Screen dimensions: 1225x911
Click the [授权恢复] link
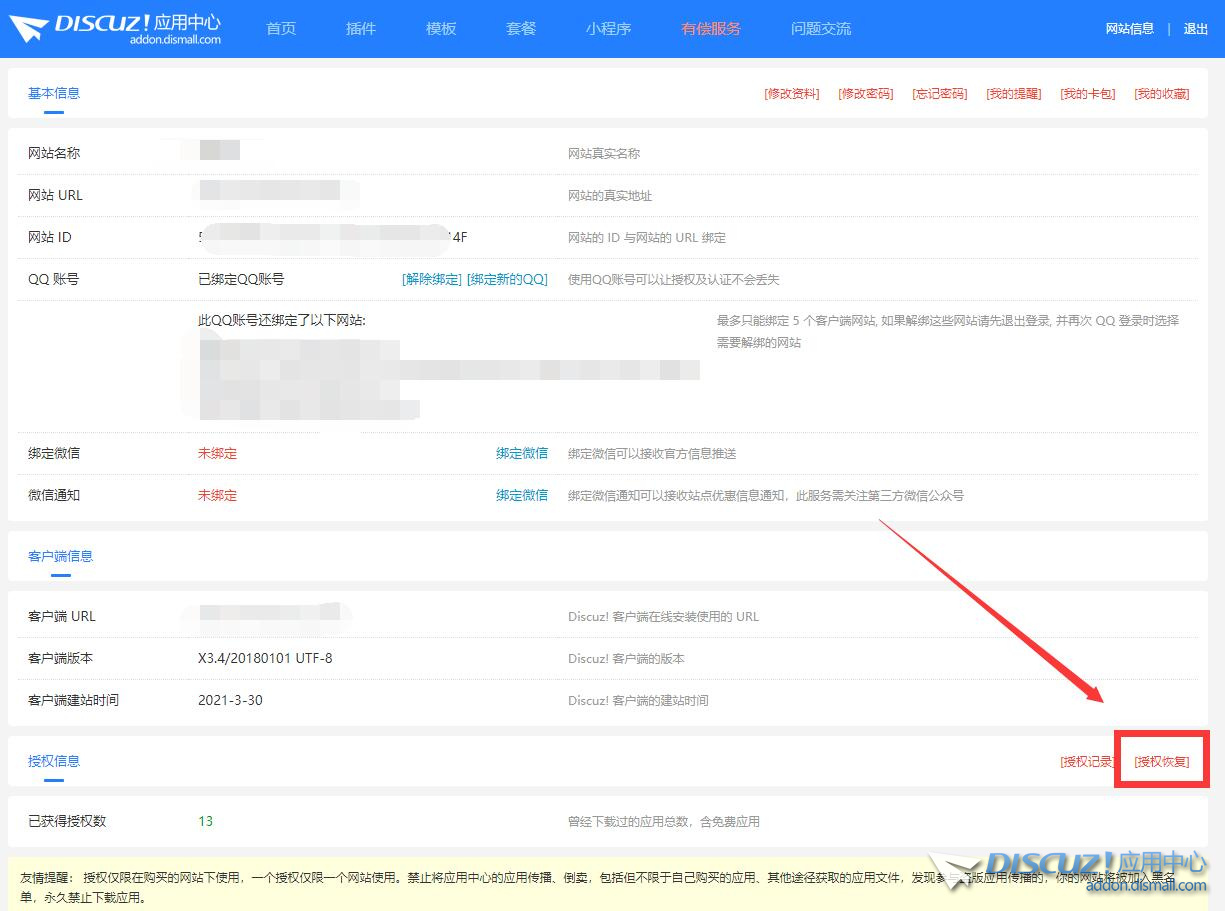[x=1162, y=762]
